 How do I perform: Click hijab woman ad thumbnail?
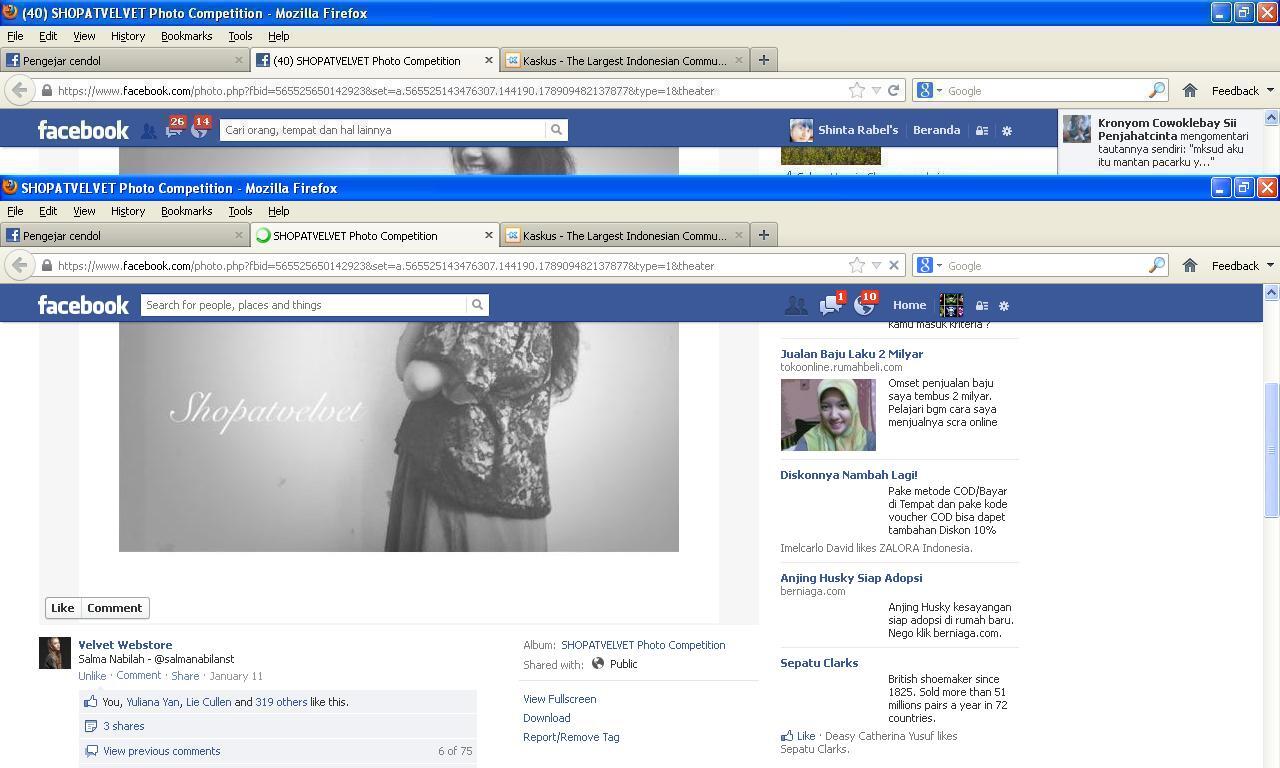pyautogui.click(x=828, y=415)
